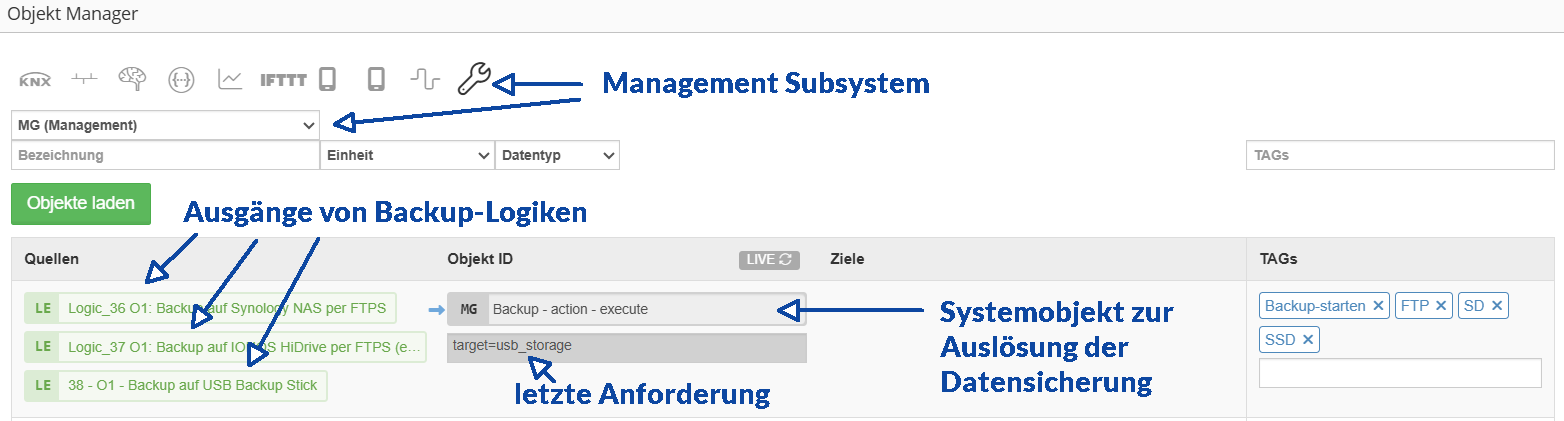Expand the MG (Management) subsystem dropdown
The image size is (1564, 421).
(165, 125)
